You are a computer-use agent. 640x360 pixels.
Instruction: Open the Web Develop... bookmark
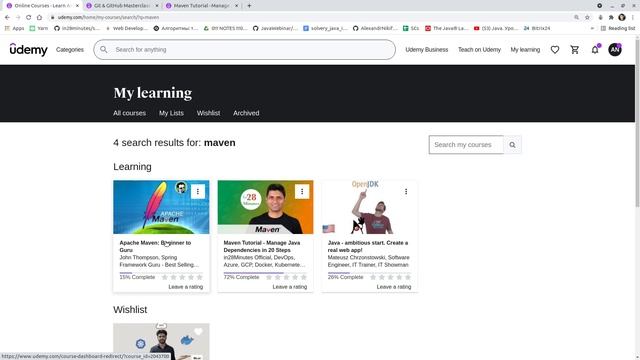pos(127,28)
